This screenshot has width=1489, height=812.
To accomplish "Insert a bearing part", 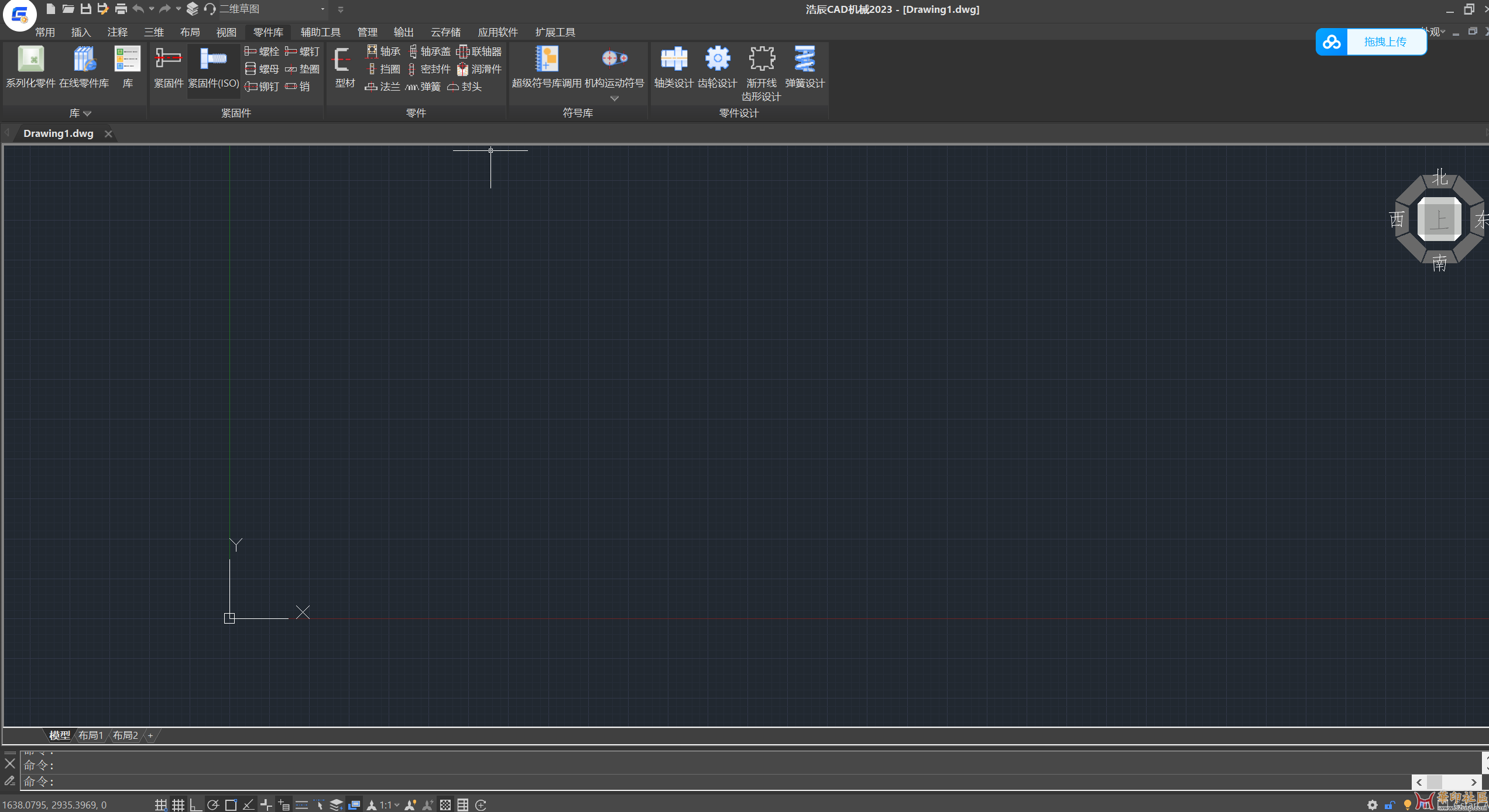I will [x=383, y=51].
